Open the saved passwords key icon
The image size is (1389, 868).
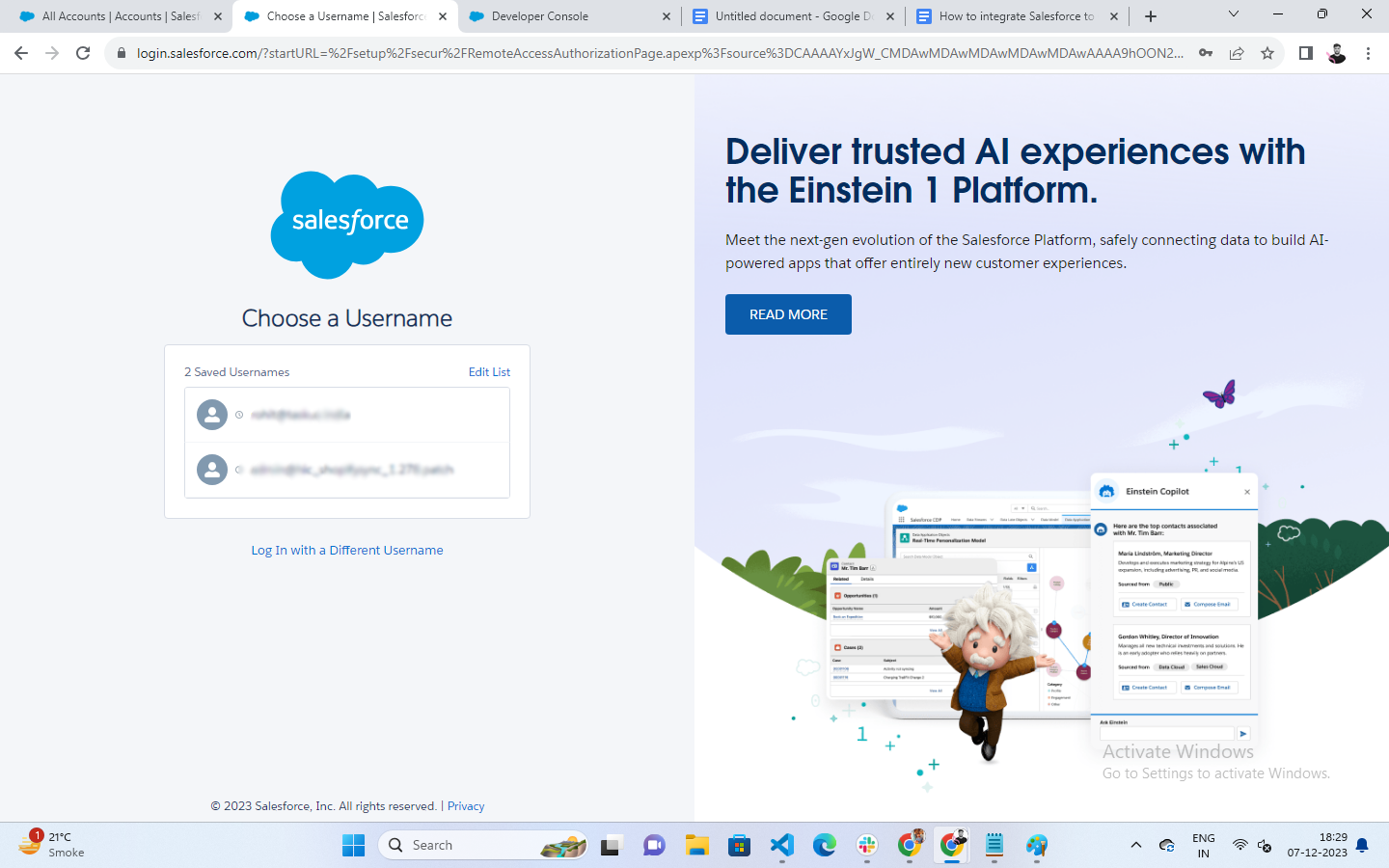pos(1206,53)
